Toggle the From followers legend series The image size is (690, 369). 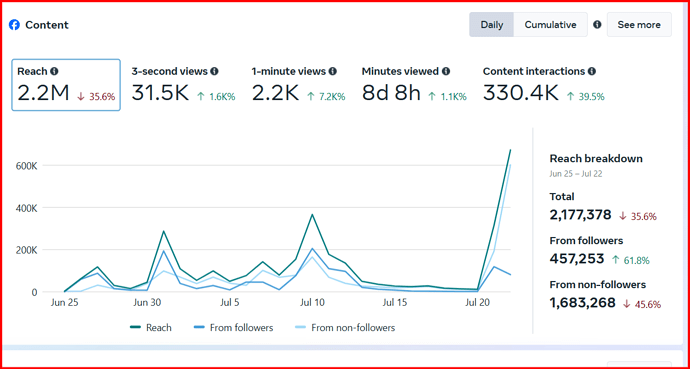234,328
